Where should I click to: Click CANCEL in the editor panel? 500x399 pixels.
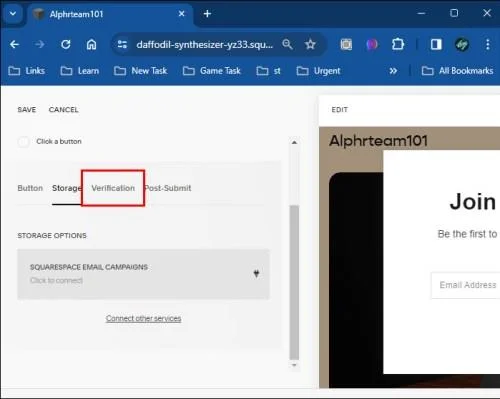(x=64, y=110)
